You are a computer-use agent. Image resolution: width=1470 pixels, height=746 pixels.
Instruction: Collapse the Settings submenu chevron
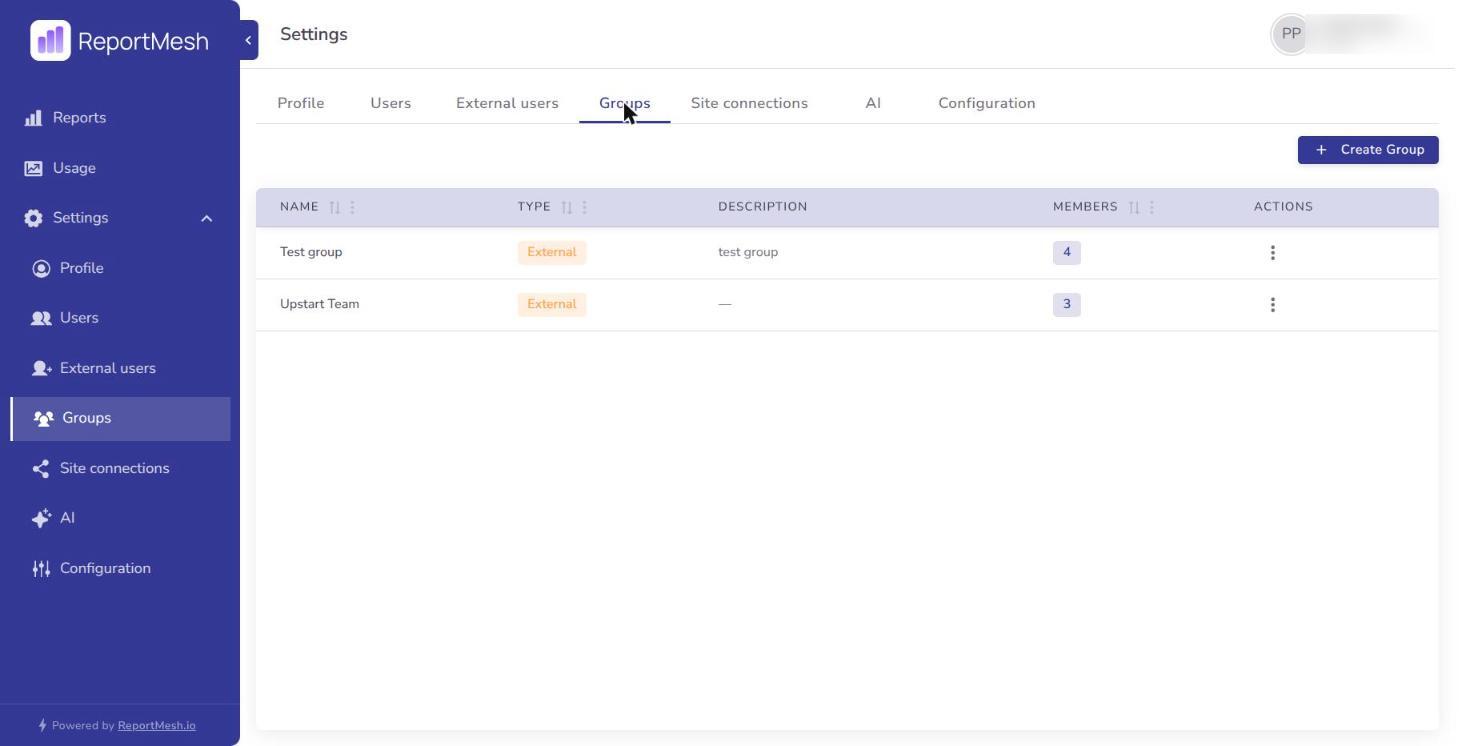click(x=206, y=218)
